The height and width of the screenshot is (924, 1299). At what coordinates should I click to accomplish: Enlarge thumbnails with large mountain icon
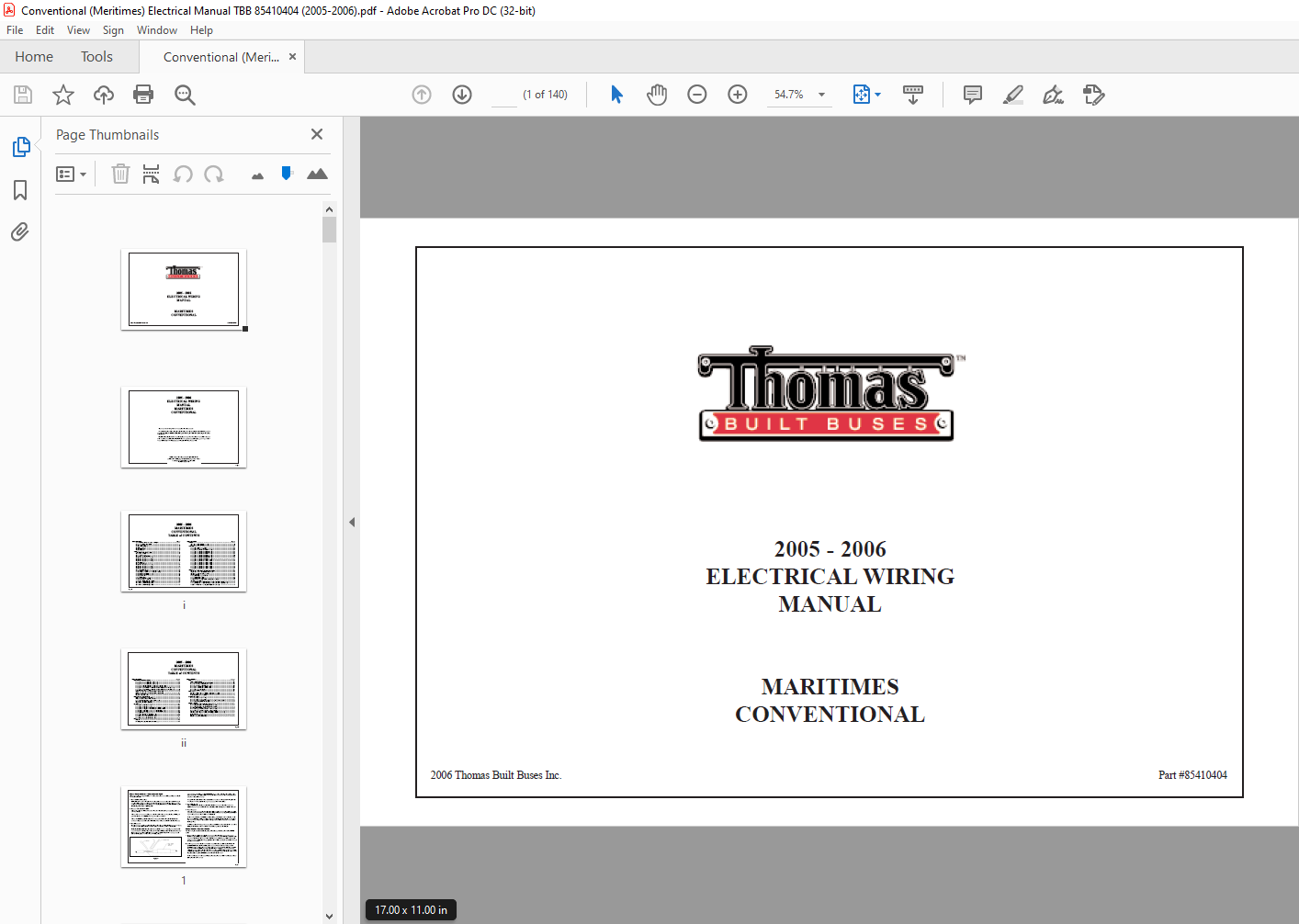[x=317, y=174]
